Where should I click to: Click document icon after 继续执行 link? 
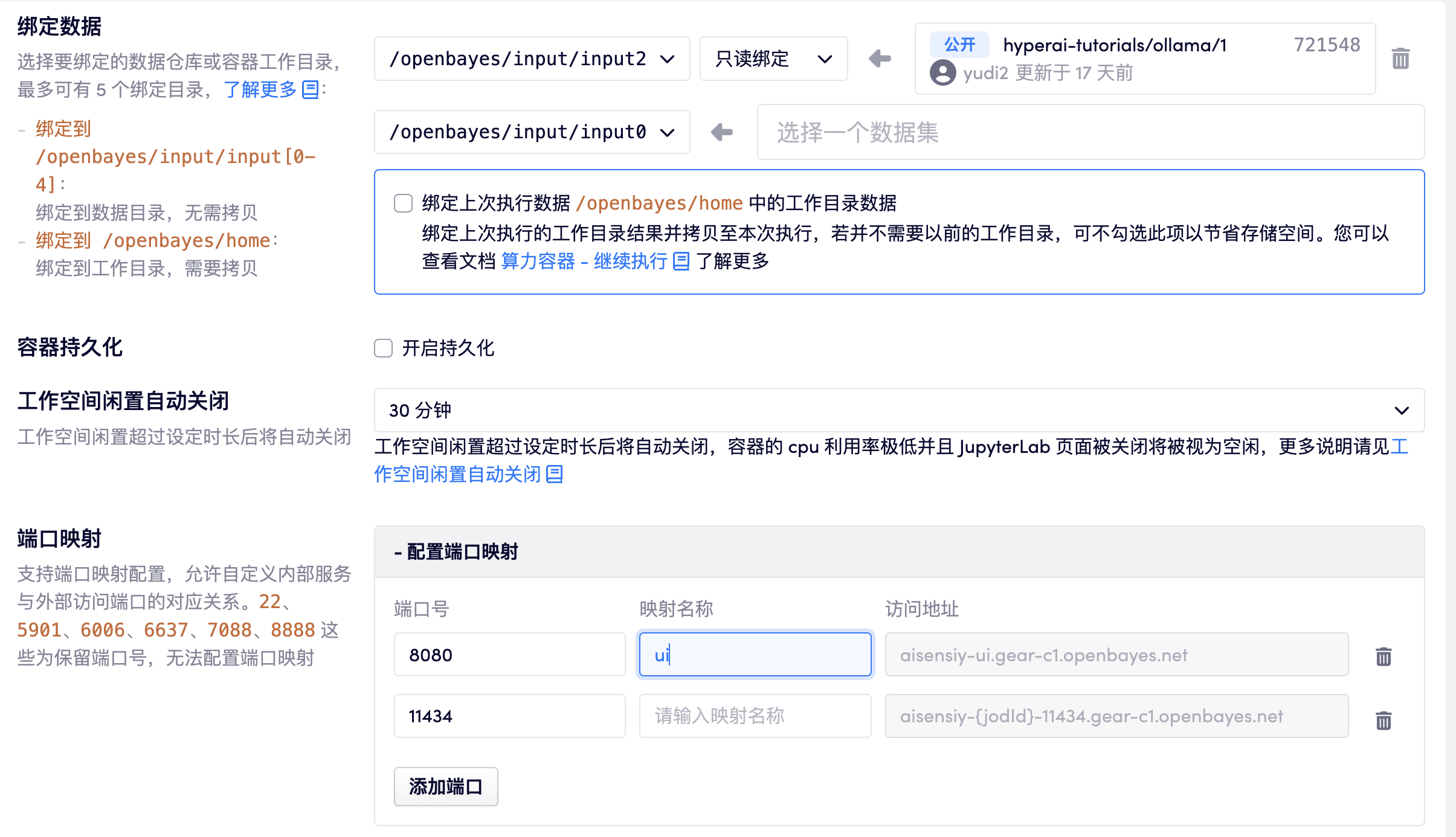(x=681, y=261)
